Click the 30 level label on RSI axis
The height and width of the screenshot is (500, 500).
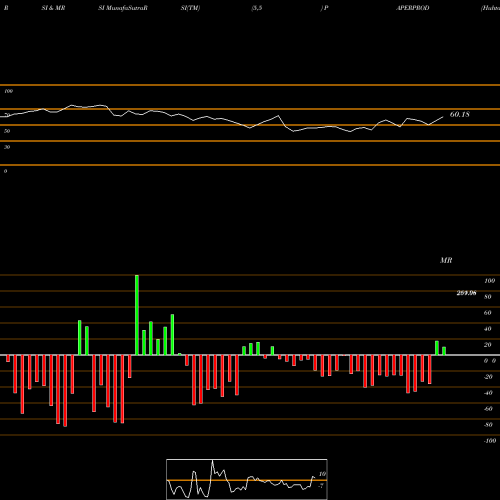7,147
